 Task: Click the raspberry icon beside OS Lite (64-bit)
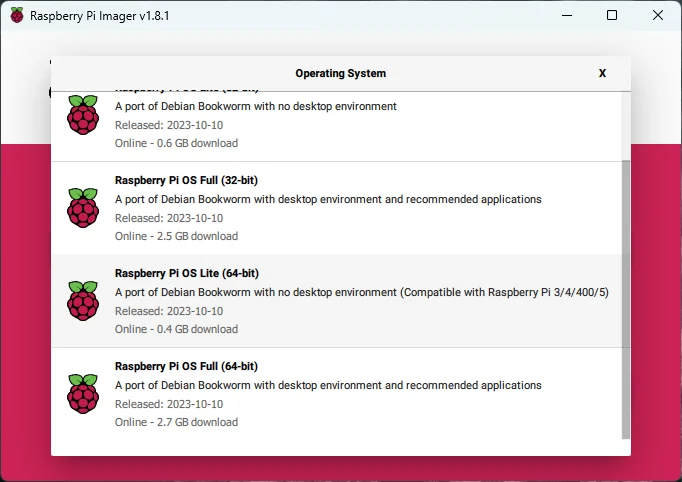coord(83,301)
